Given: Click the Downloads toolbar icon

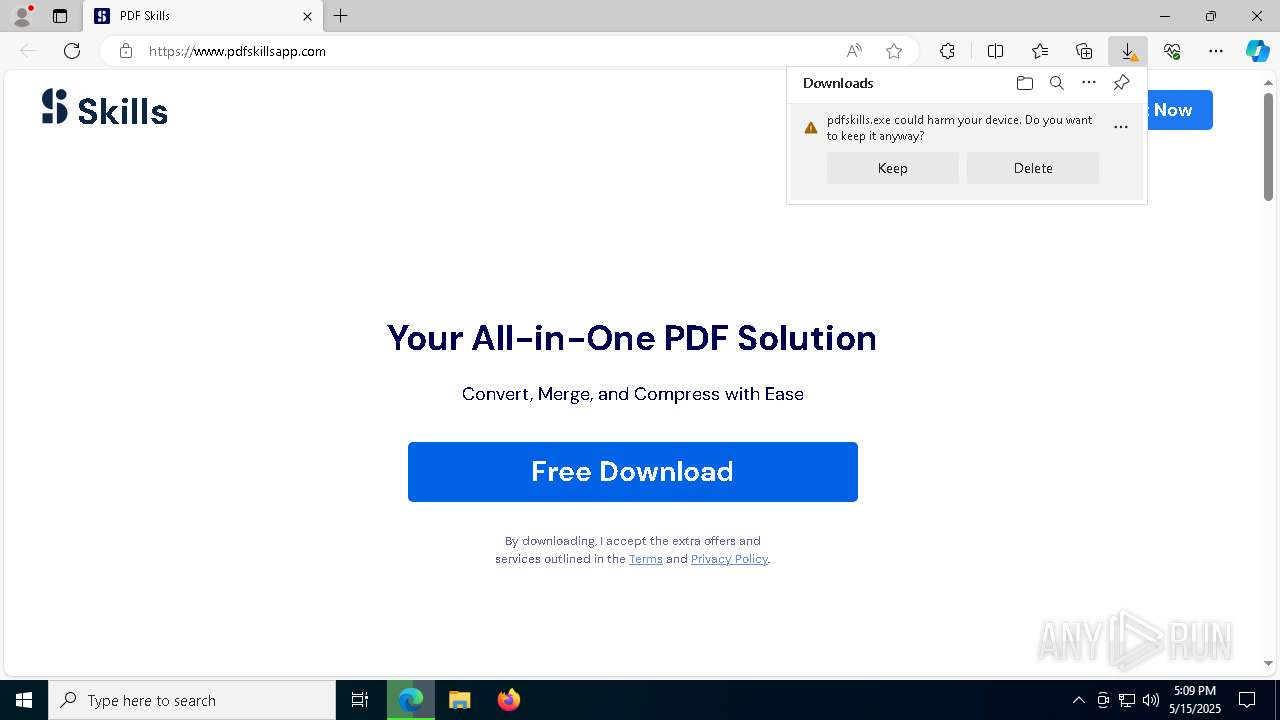Looking at the screenshot, I should click(x=1128, y=51).
